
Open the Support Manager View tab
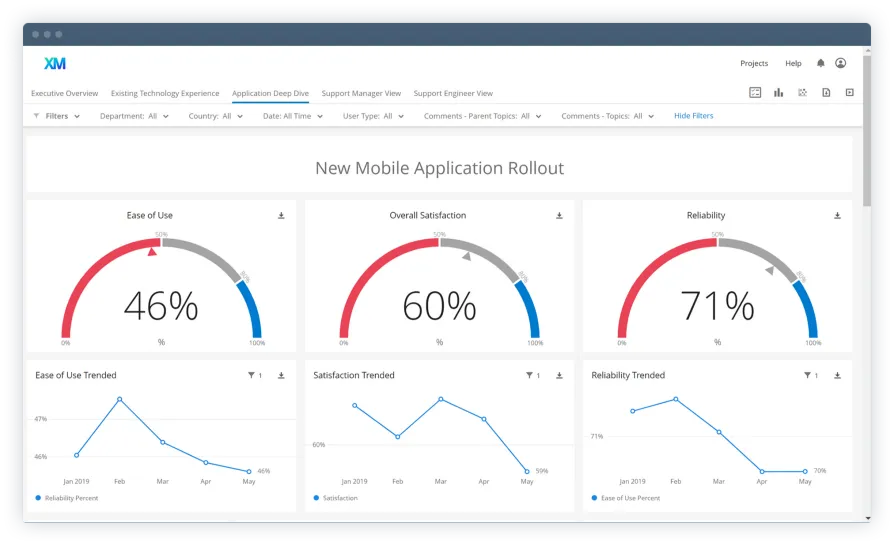point(361,93)
